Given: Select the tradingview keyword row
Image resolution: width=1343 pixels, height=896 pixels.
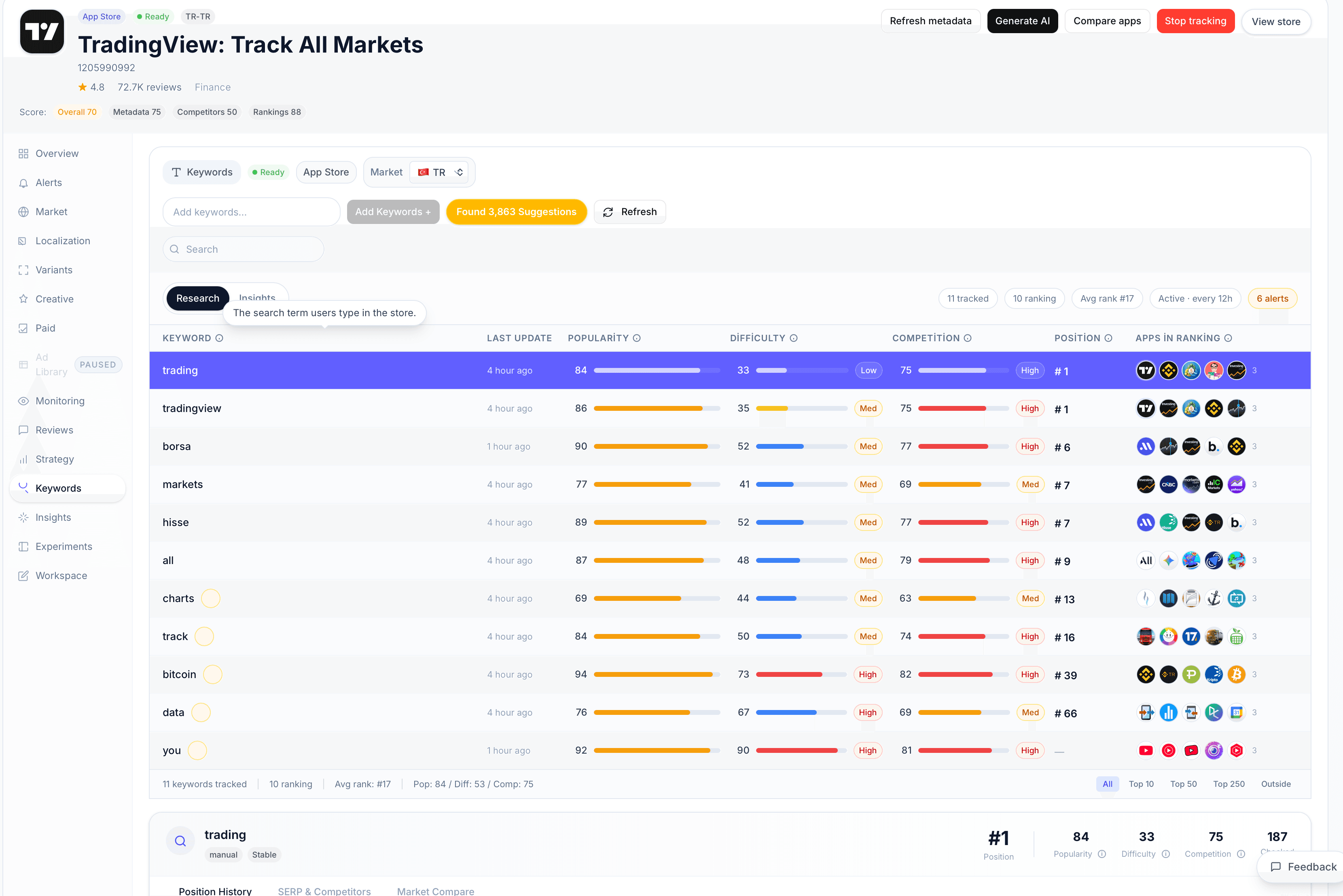Looking at the screenshot, I should tap(729, 408).
